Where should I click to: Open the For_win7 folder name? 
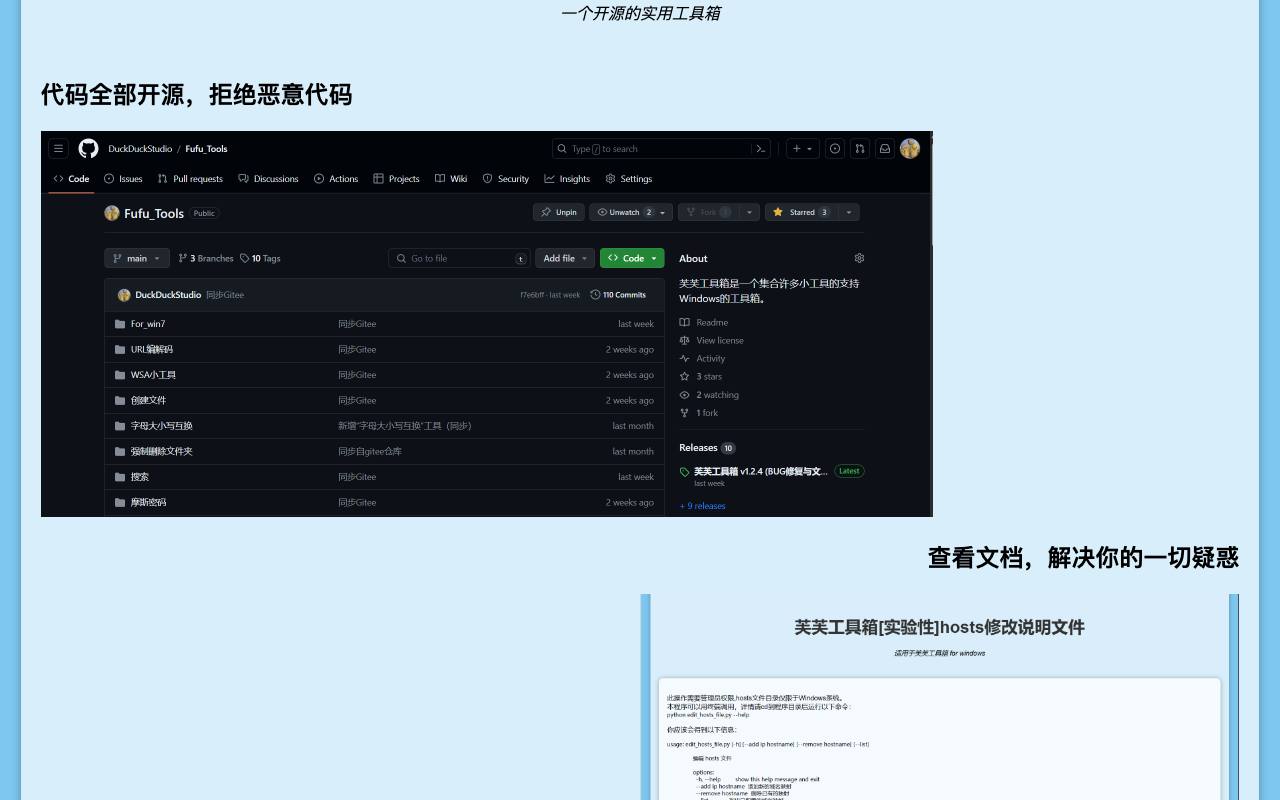tap(148, 324)
